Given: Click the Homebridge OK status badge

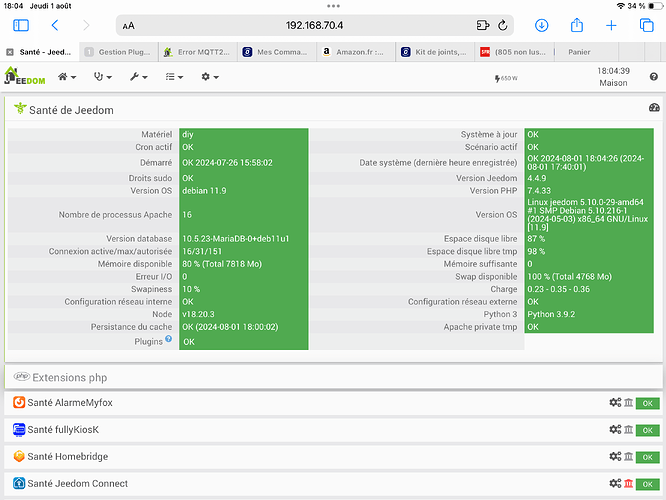Looking at the screenshot, I should tap(647, 457).
